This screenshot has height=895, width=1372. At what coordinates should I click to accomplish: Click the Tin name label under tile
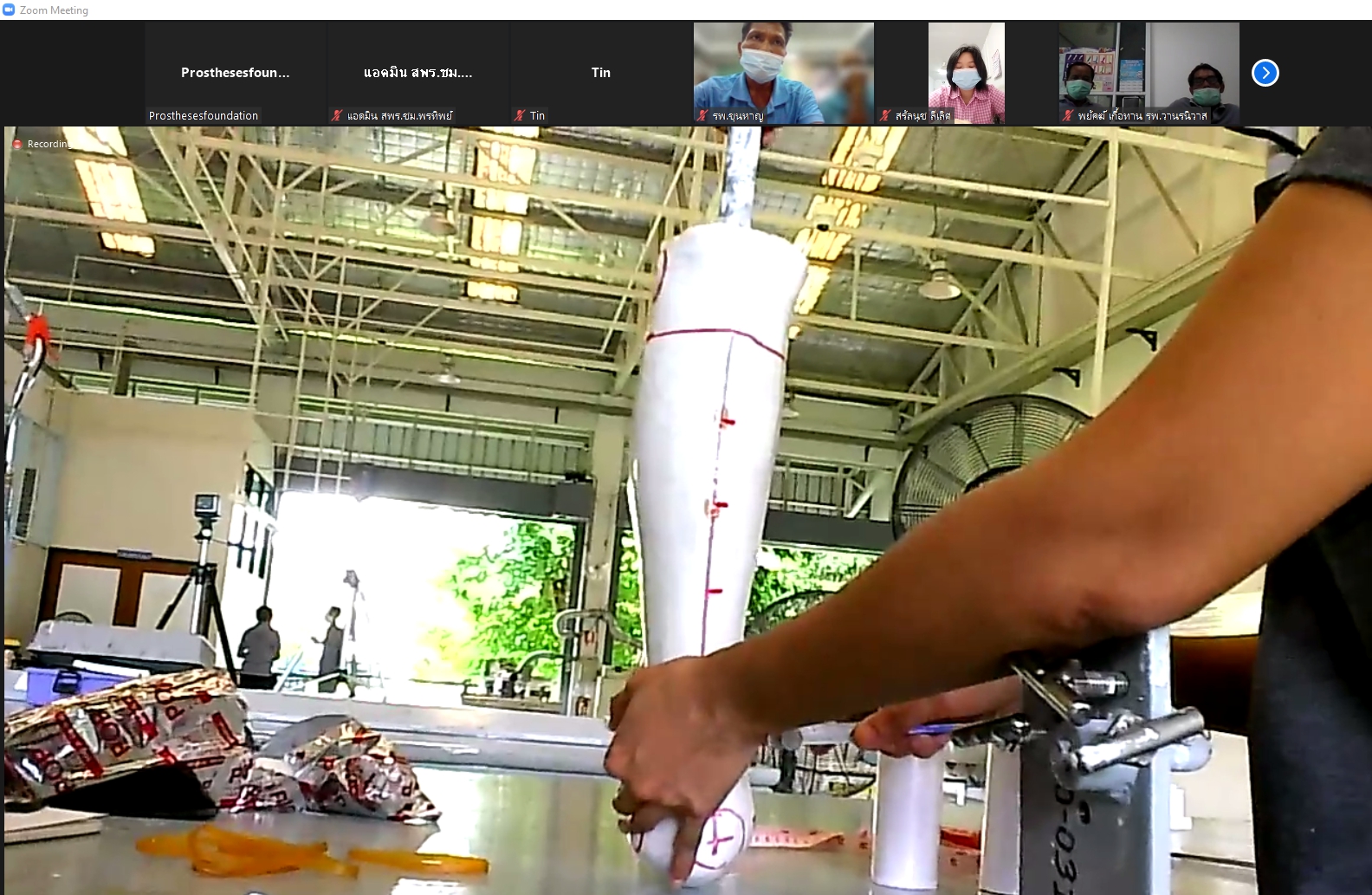click(537, 115)
